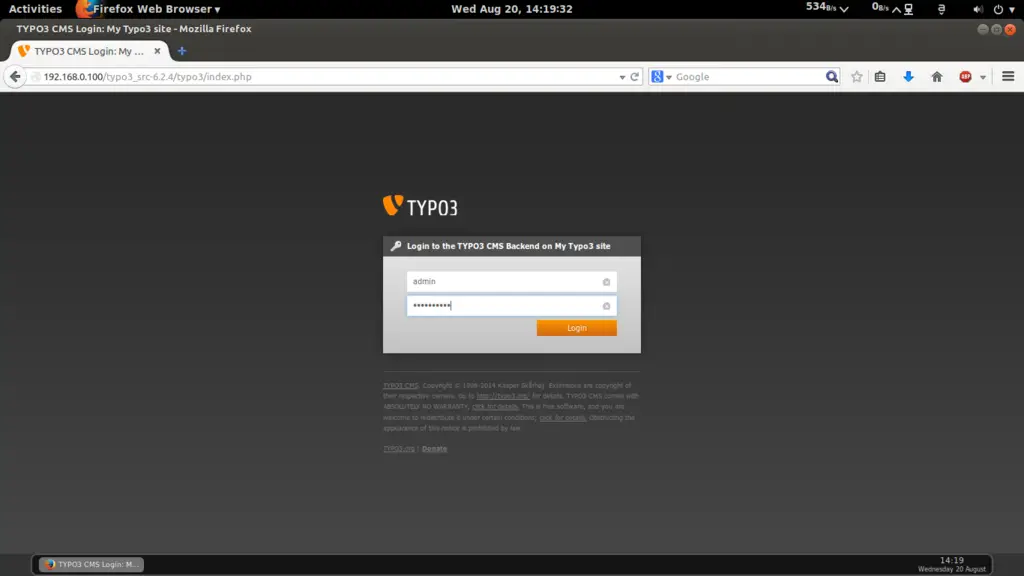Minimize the Firefox window
Viewport: 1024px width, 576px height.
pos(982,29)
